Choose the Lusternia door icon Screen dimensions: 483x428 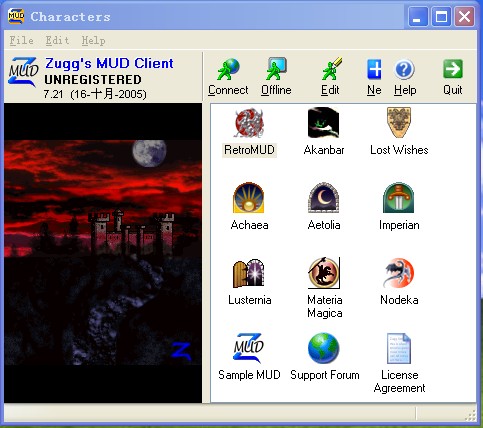tap(249, 273)
